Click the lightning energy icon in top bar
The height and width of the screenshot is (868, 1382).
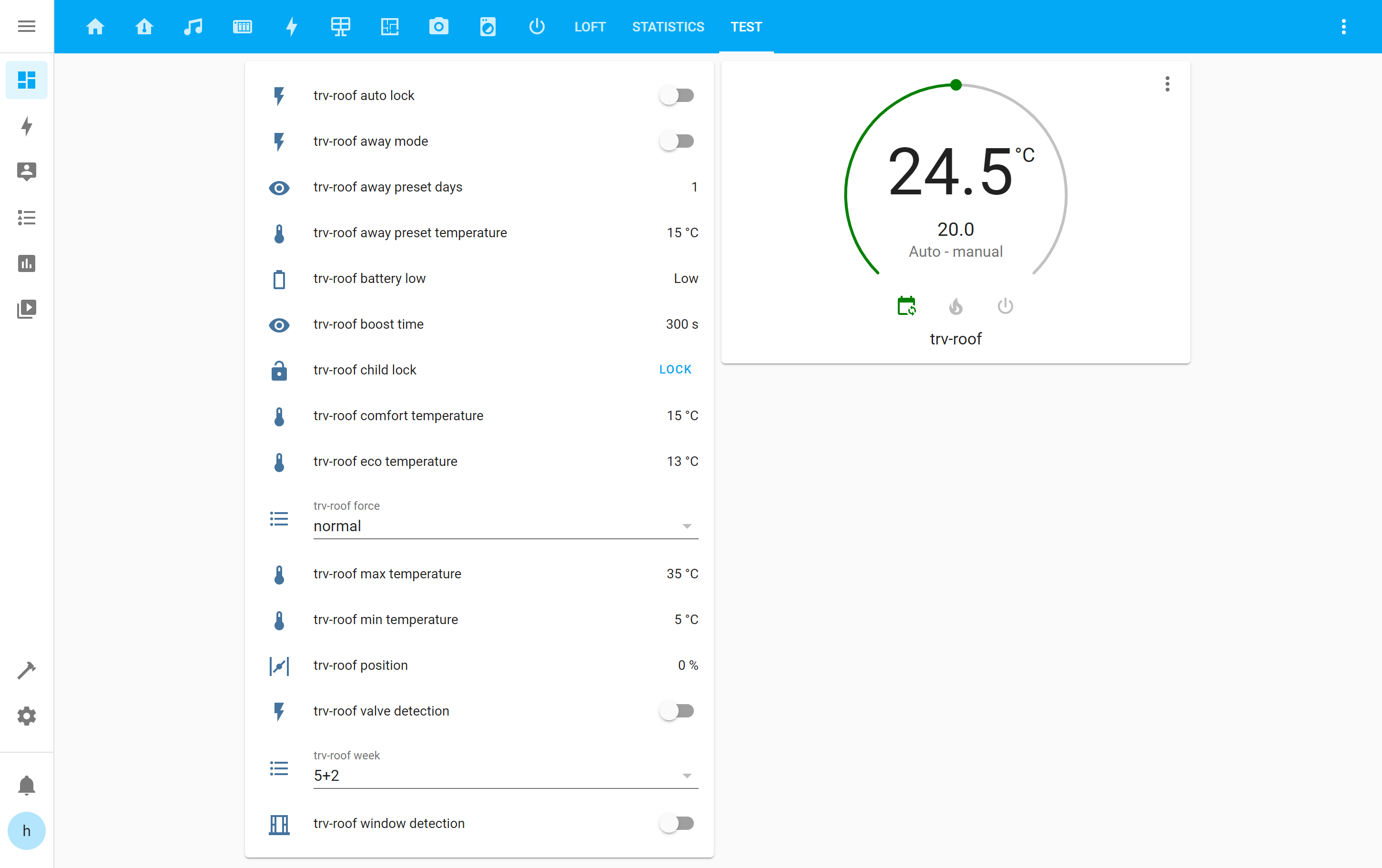tap(292, 26)
